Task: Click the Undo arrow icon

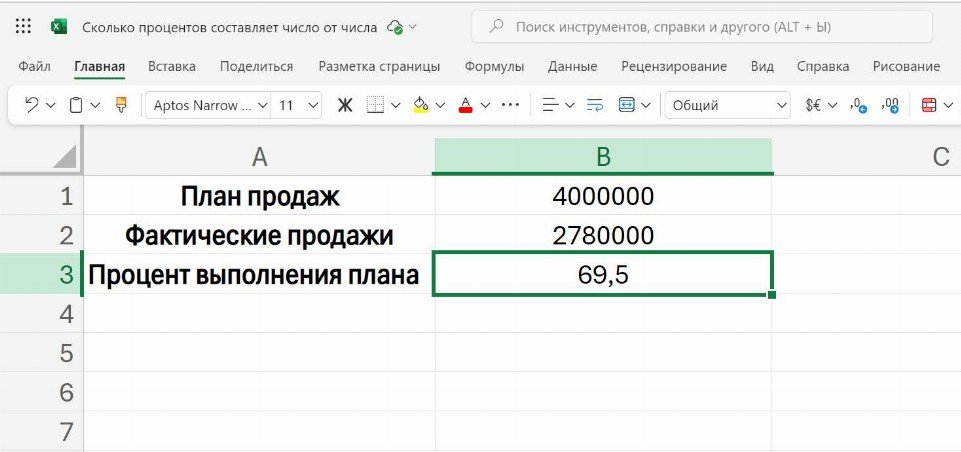Action: [31, 105]
